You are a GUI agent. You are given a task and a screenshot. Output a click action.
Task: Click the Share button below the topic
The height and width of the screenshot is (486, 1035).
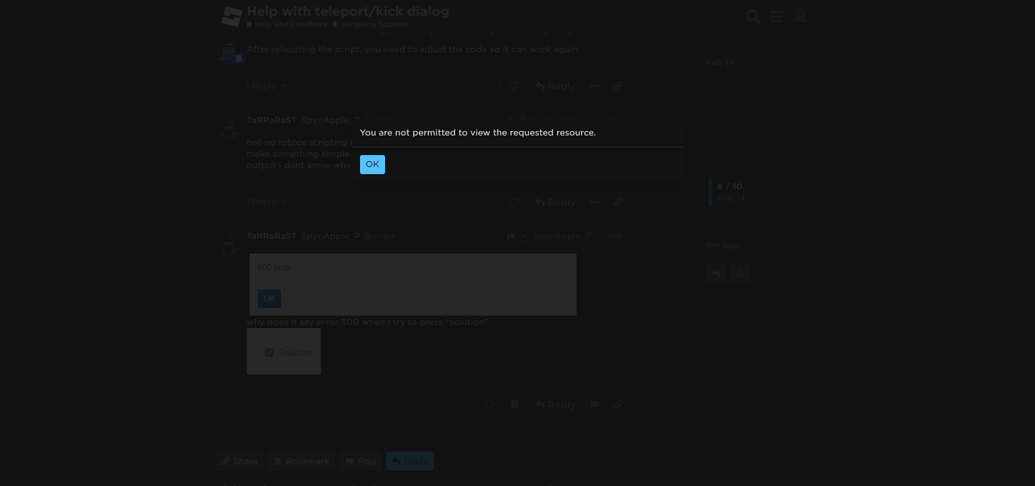pyautogui.click(x=239, y=461)
